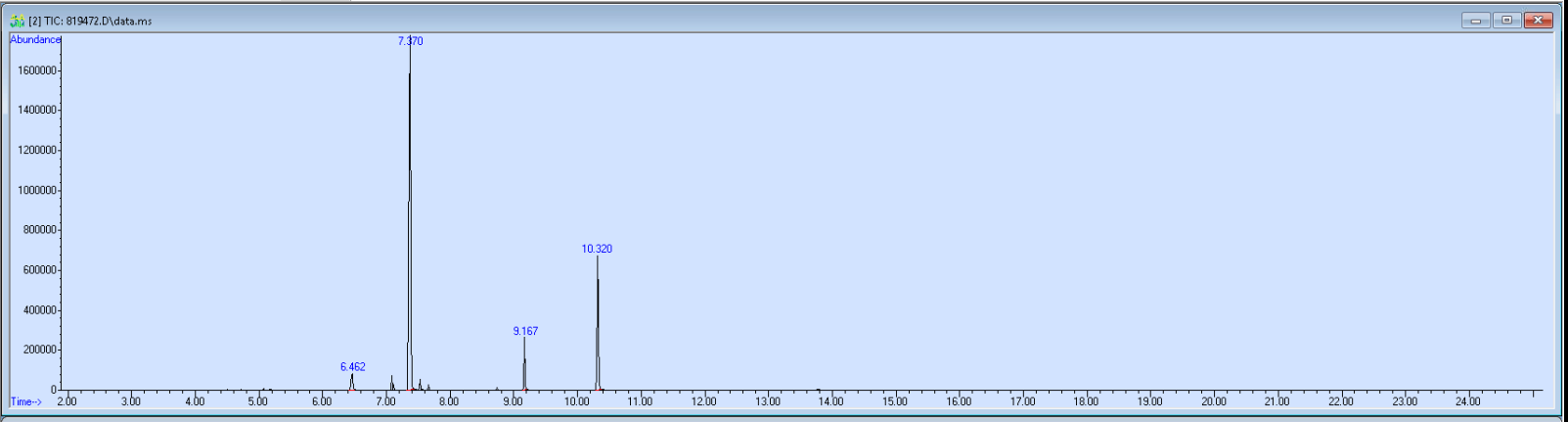Click the window title 'TIC: 819472.D\data.ms'
This screenshot has width=1568, height=422.
tap(97, 21)
